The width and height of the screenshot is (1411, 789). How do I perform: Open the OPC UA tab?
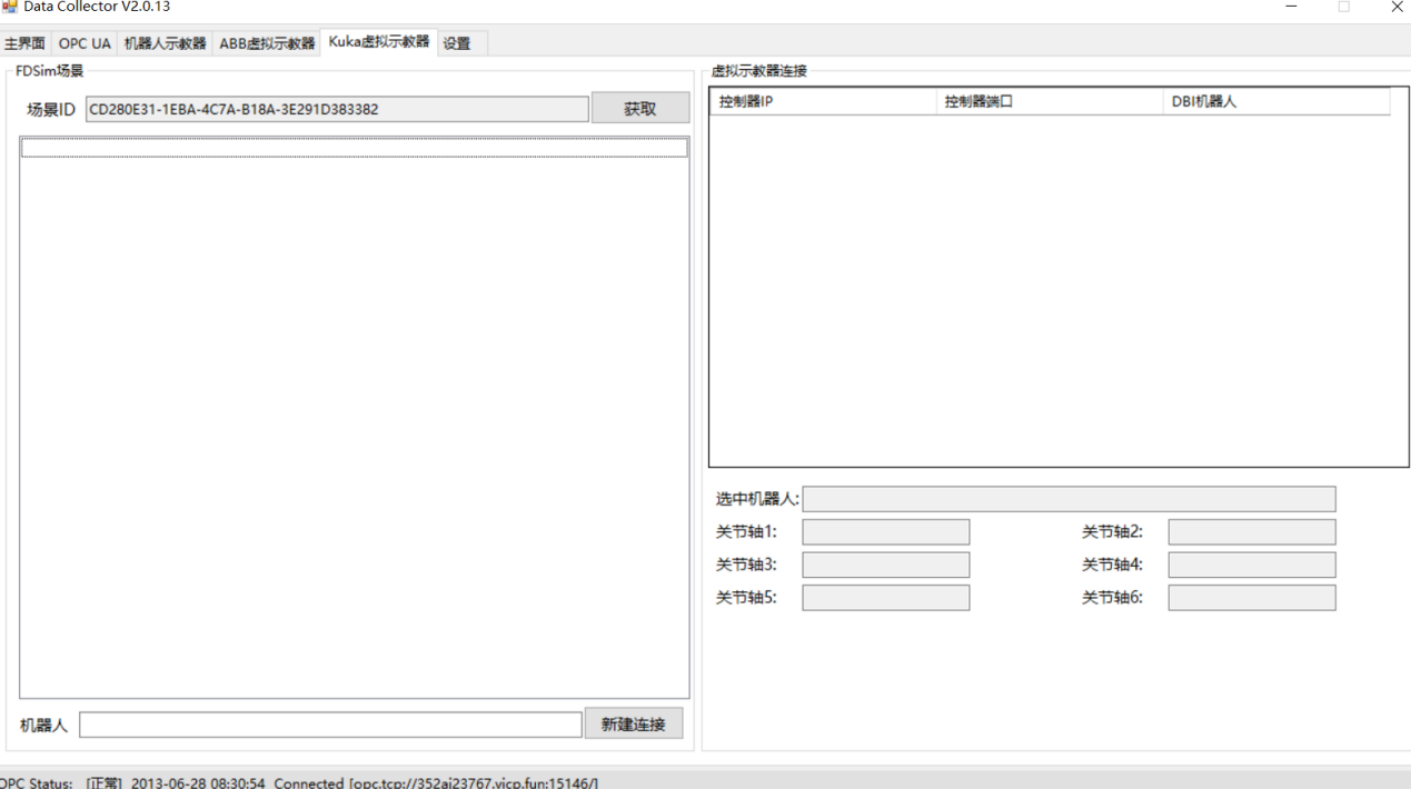point(85,44)
